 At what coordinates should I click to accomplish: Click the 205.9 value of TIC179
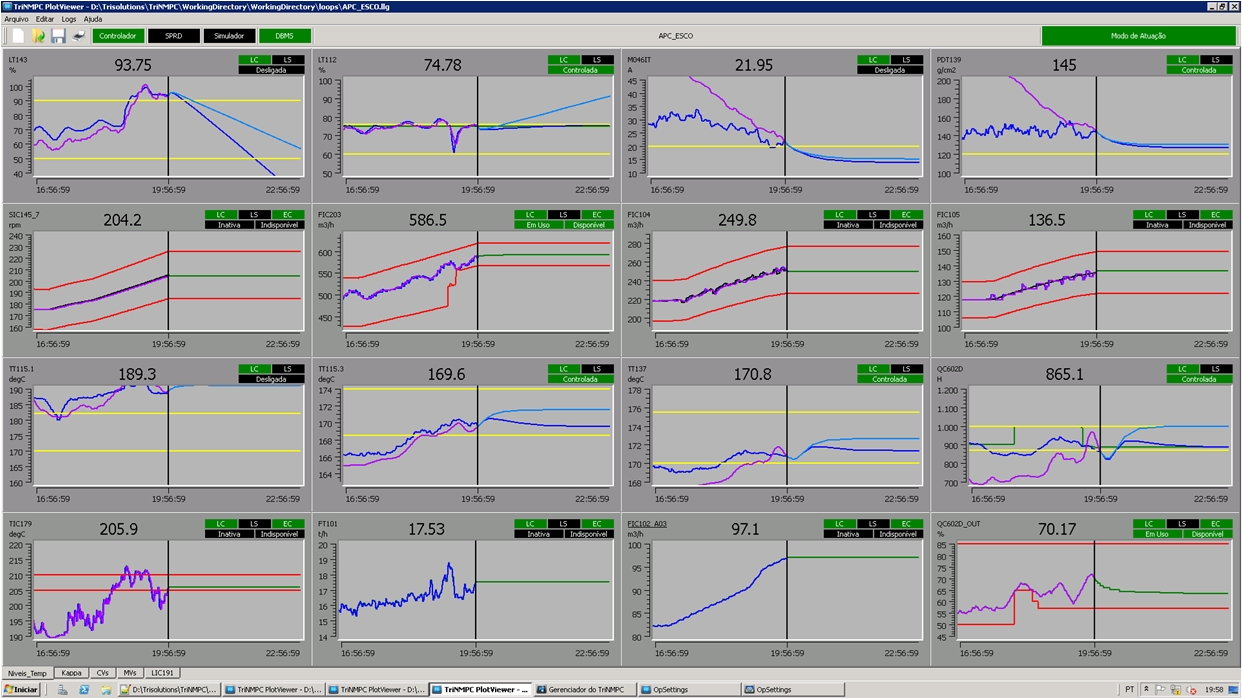(x=119, y=529)
